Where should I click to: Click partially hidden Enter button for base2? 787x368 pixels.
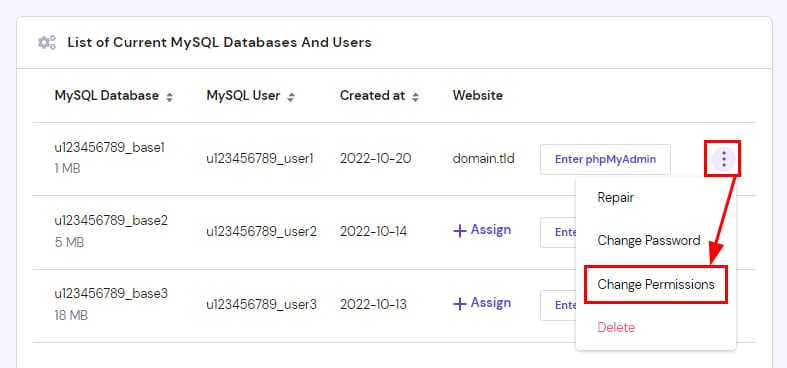tap(558, 232)
